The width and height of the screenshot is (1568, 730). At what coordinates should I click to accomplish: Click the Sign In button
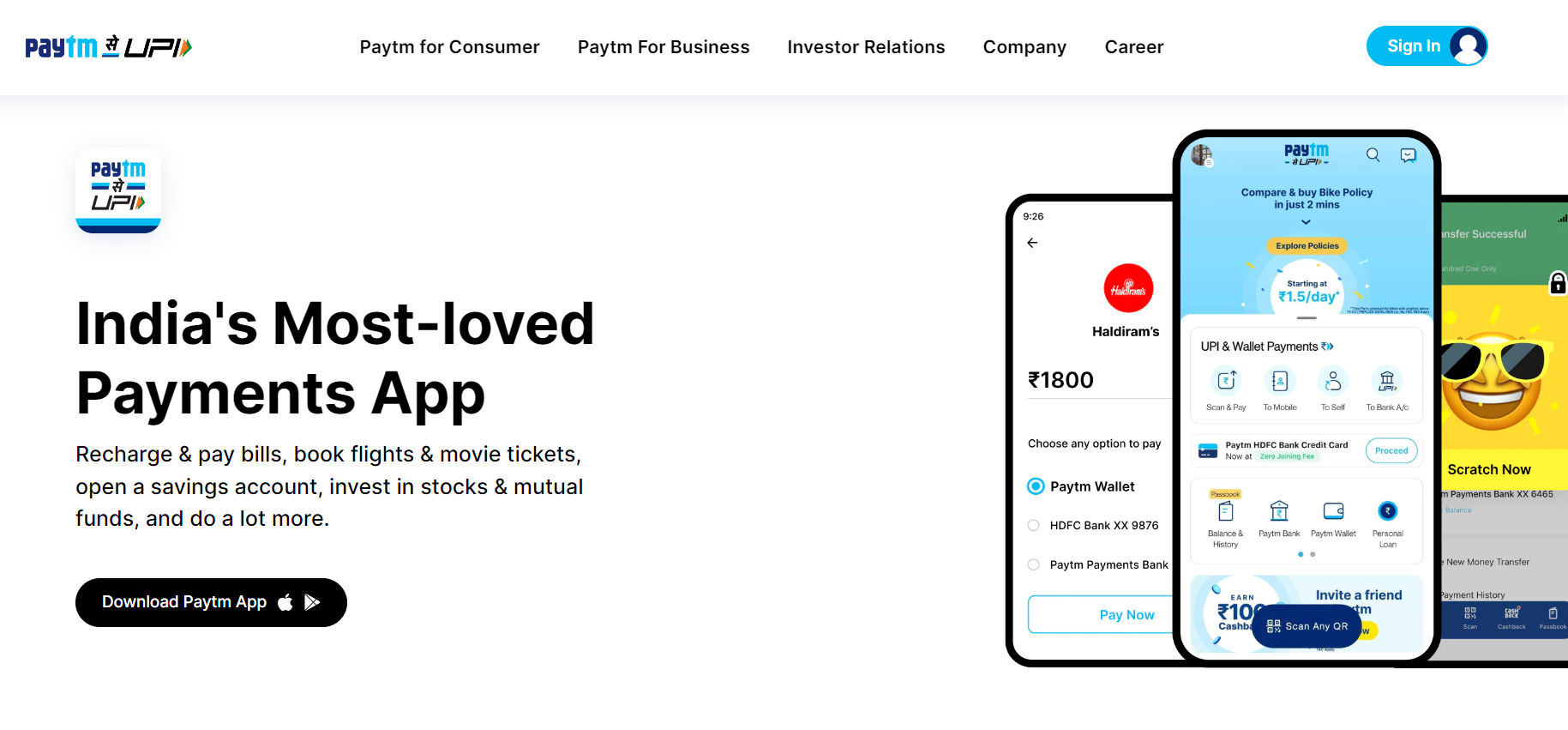tap(1427, 45)
